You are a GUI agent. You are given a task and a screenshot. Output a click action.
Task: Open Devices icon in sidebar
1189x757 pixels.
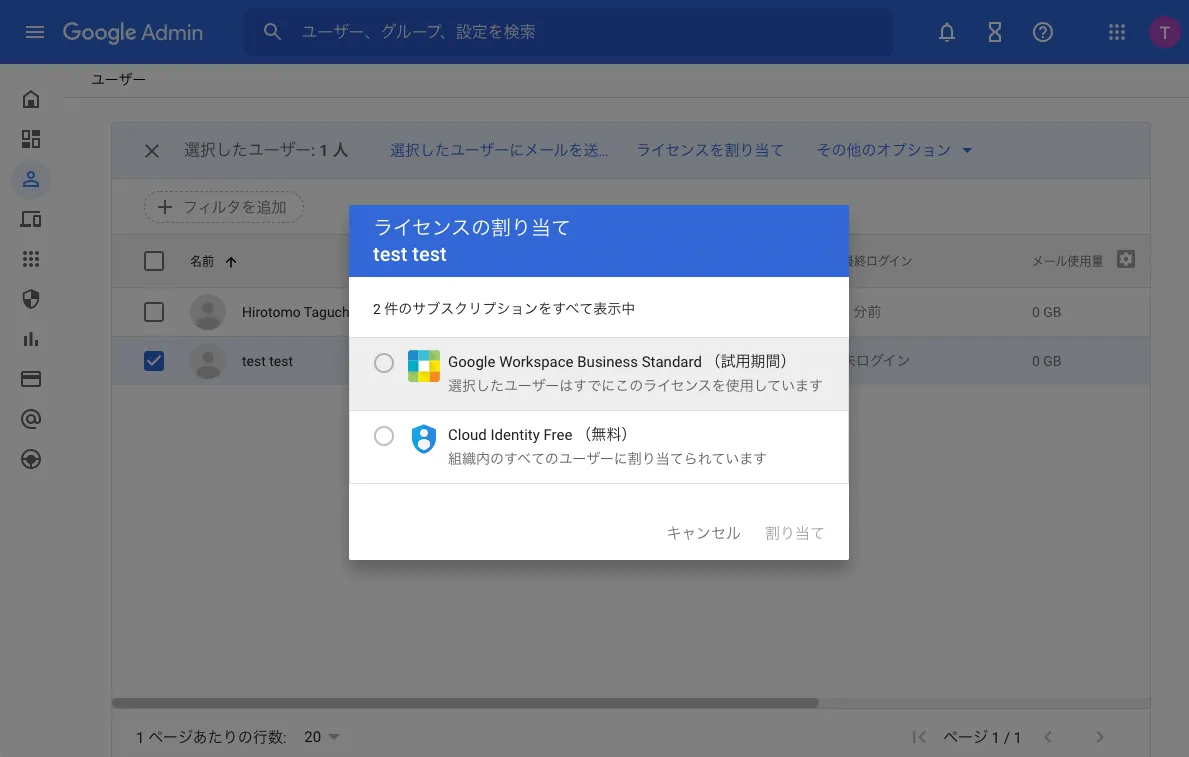(x=31, y=219)
